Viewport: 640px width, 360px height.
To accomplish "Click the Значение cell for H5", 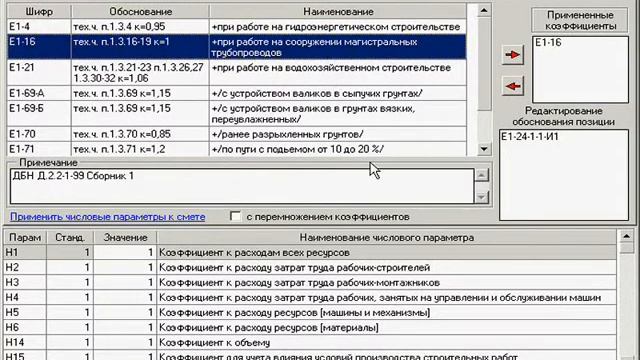I will click(x=125, y=313).
